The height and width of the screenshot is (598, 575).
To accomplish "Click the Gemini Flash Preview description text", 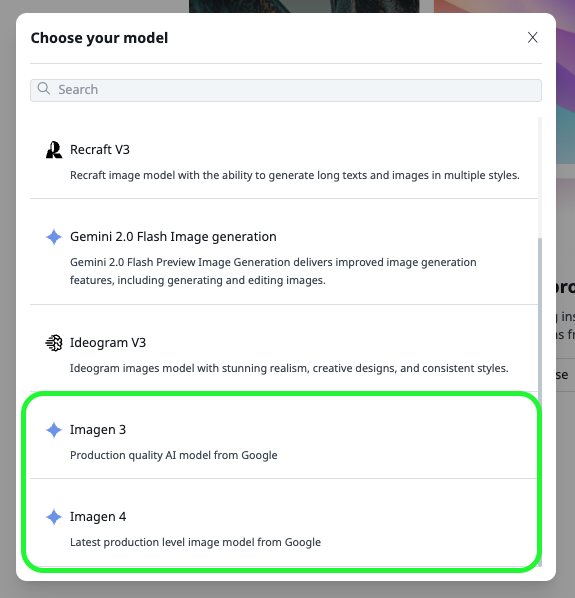I will [273, 271].
